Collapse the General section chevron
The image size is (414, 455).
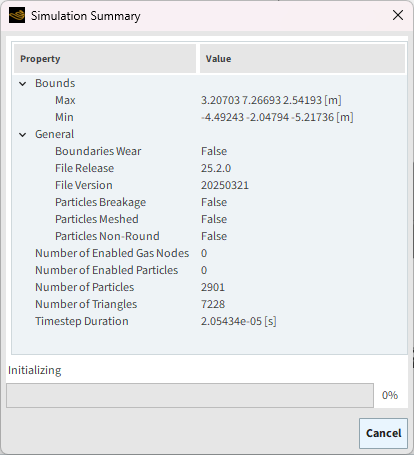click(x=23, y=135)
